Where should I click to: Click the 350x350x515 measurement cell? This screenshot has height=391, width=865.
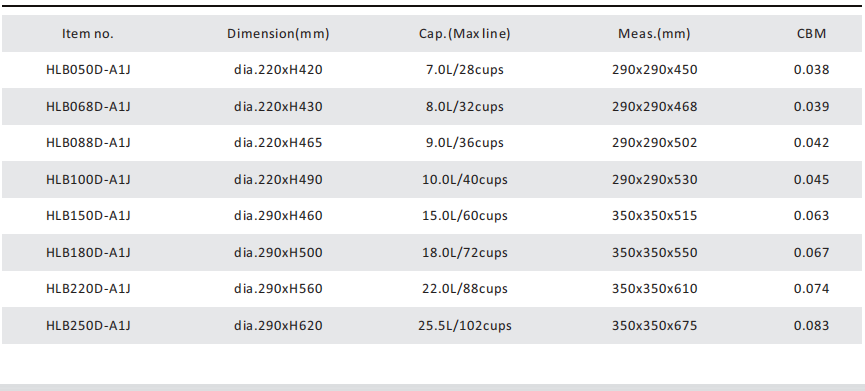pos(654,216)
